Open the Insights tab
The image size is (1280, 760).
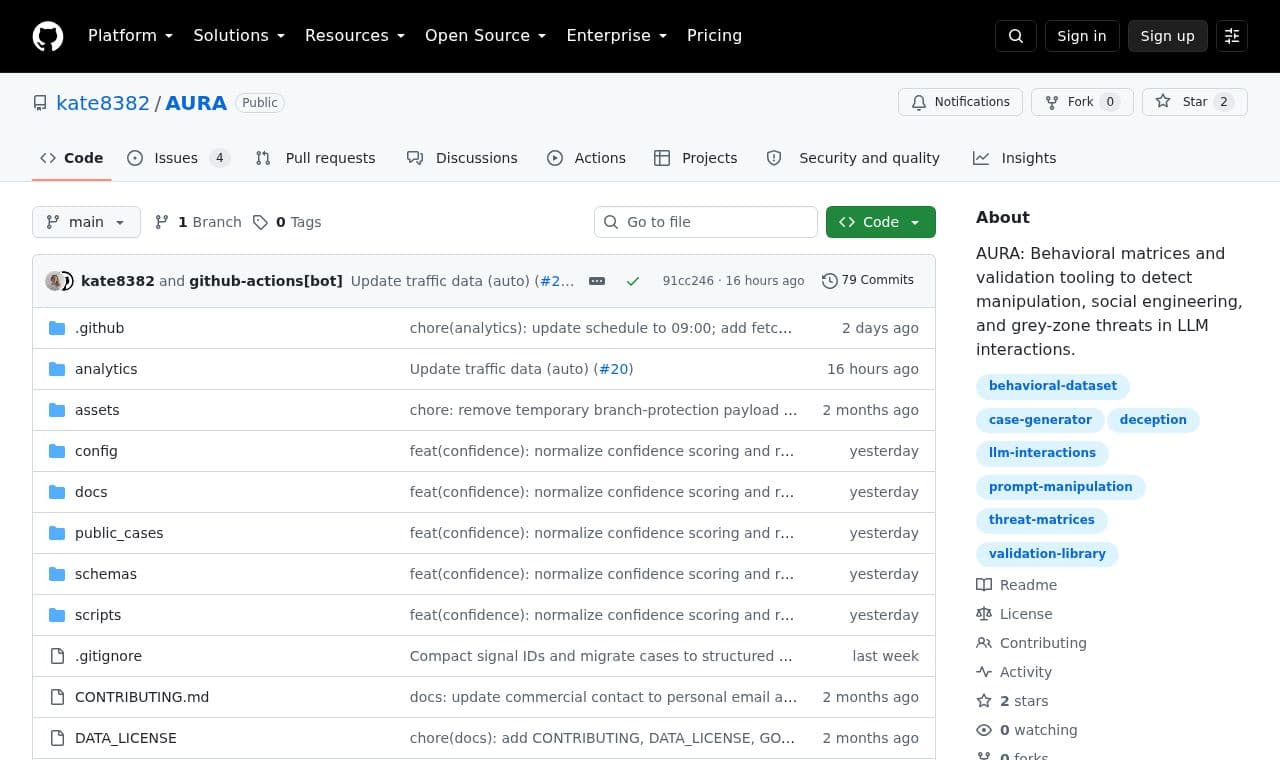coord(1014,158)
